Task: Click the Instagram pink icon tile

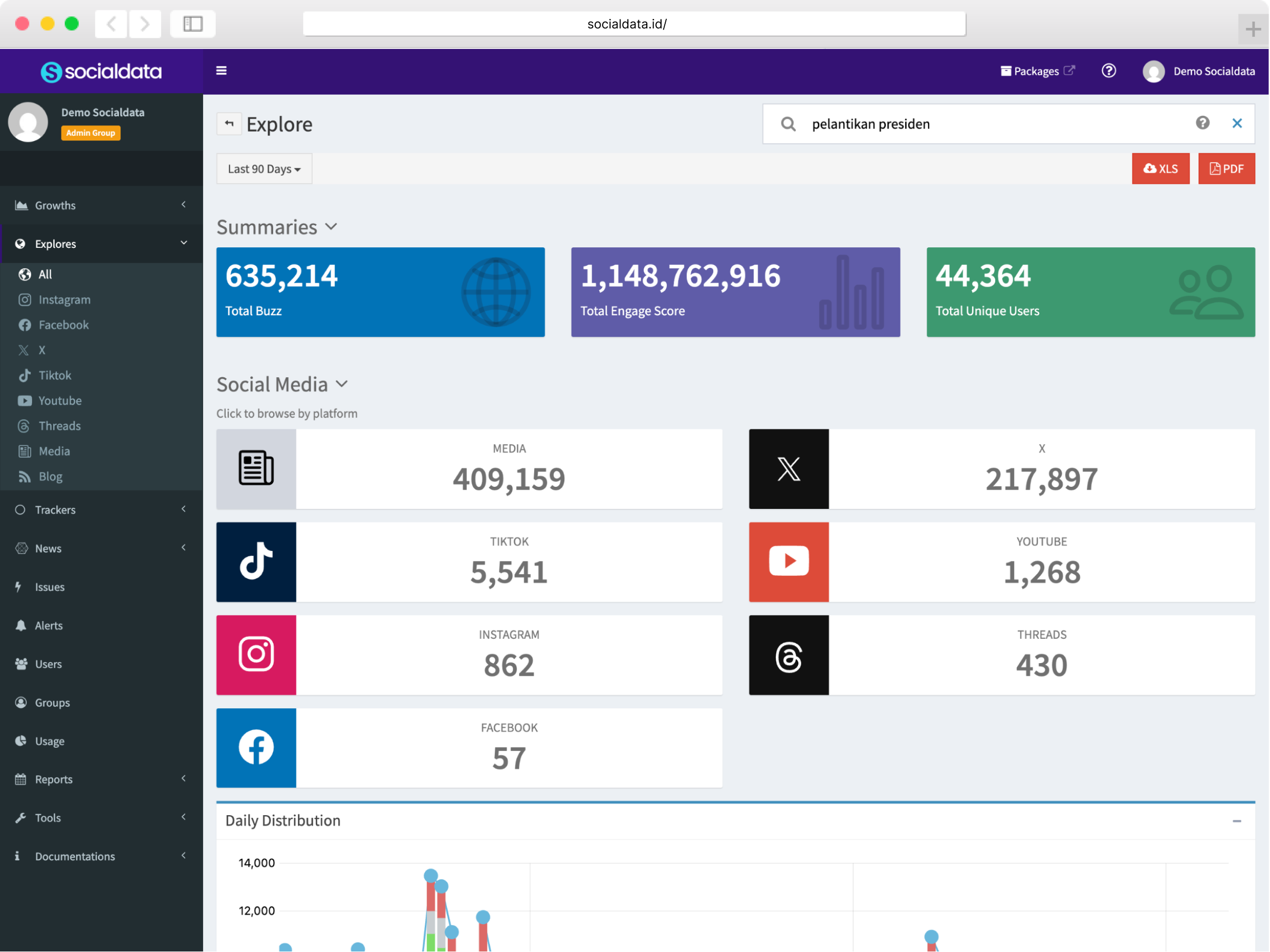Action: click(256, 655)
